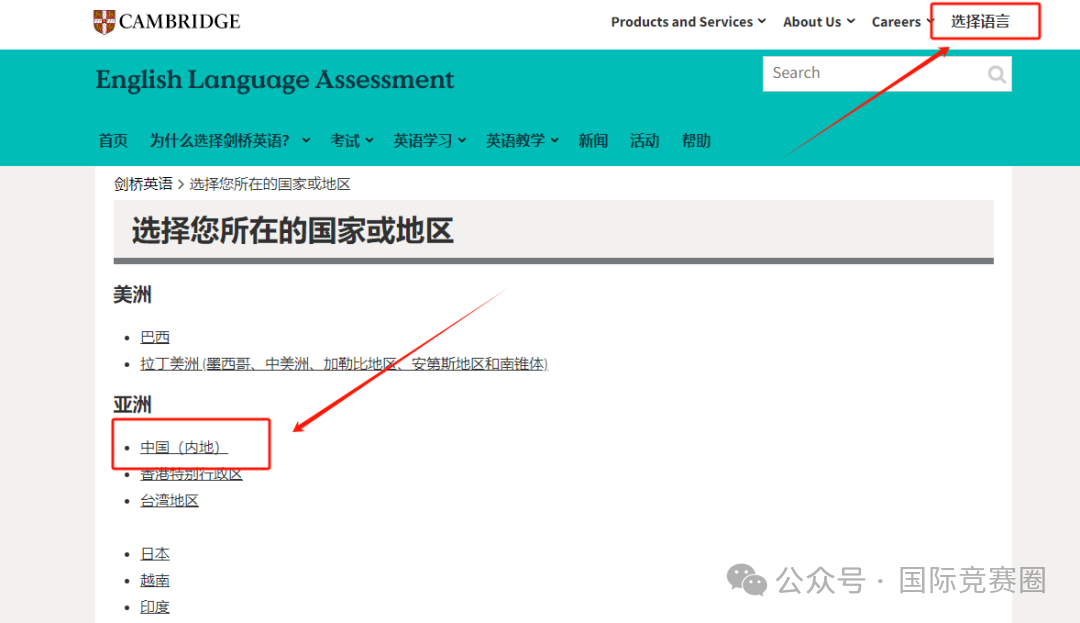Click 选择您所在的国家或地区 breadcrumb text
The height and width of the screenshot is (623, 1080).
pyautogui.click(x=270, y=184)
